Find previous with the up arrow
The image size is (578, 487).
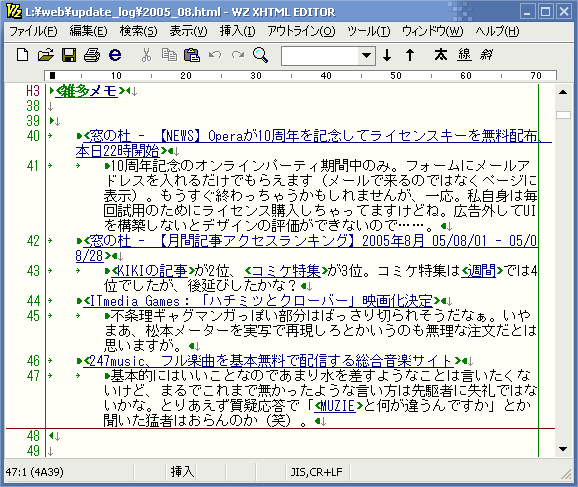[410, 55]
